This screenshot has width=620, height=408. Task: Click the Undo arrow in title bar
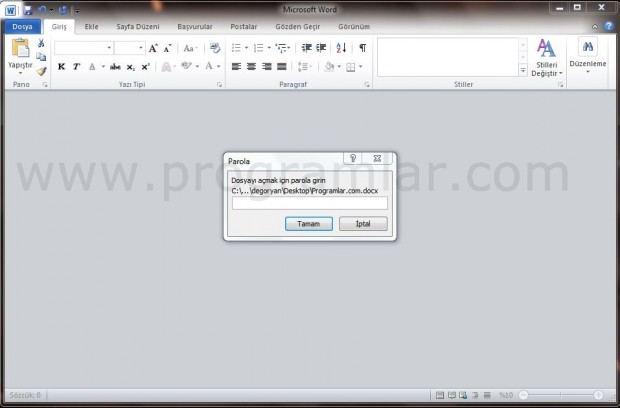point(42,10)
